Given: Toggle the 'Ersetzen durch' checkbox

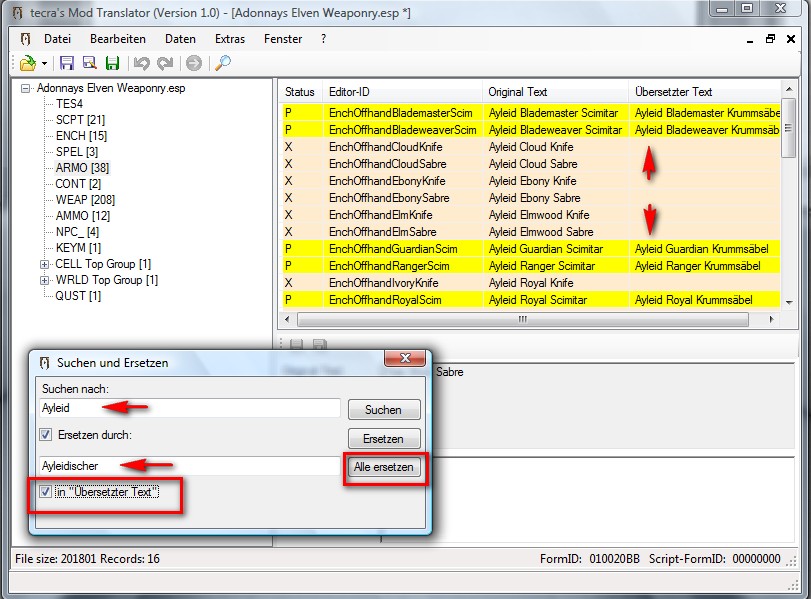Looking at the screenshot, I should [46, 435].
